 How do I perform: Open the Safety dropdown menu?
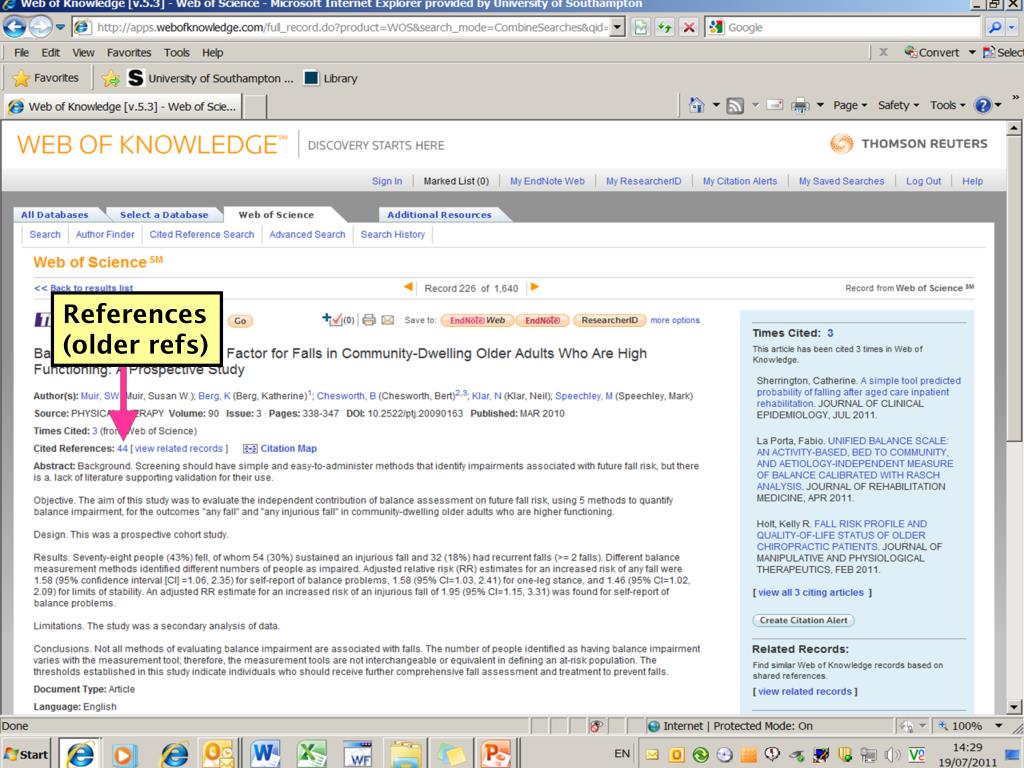click(x=898, y=105)
